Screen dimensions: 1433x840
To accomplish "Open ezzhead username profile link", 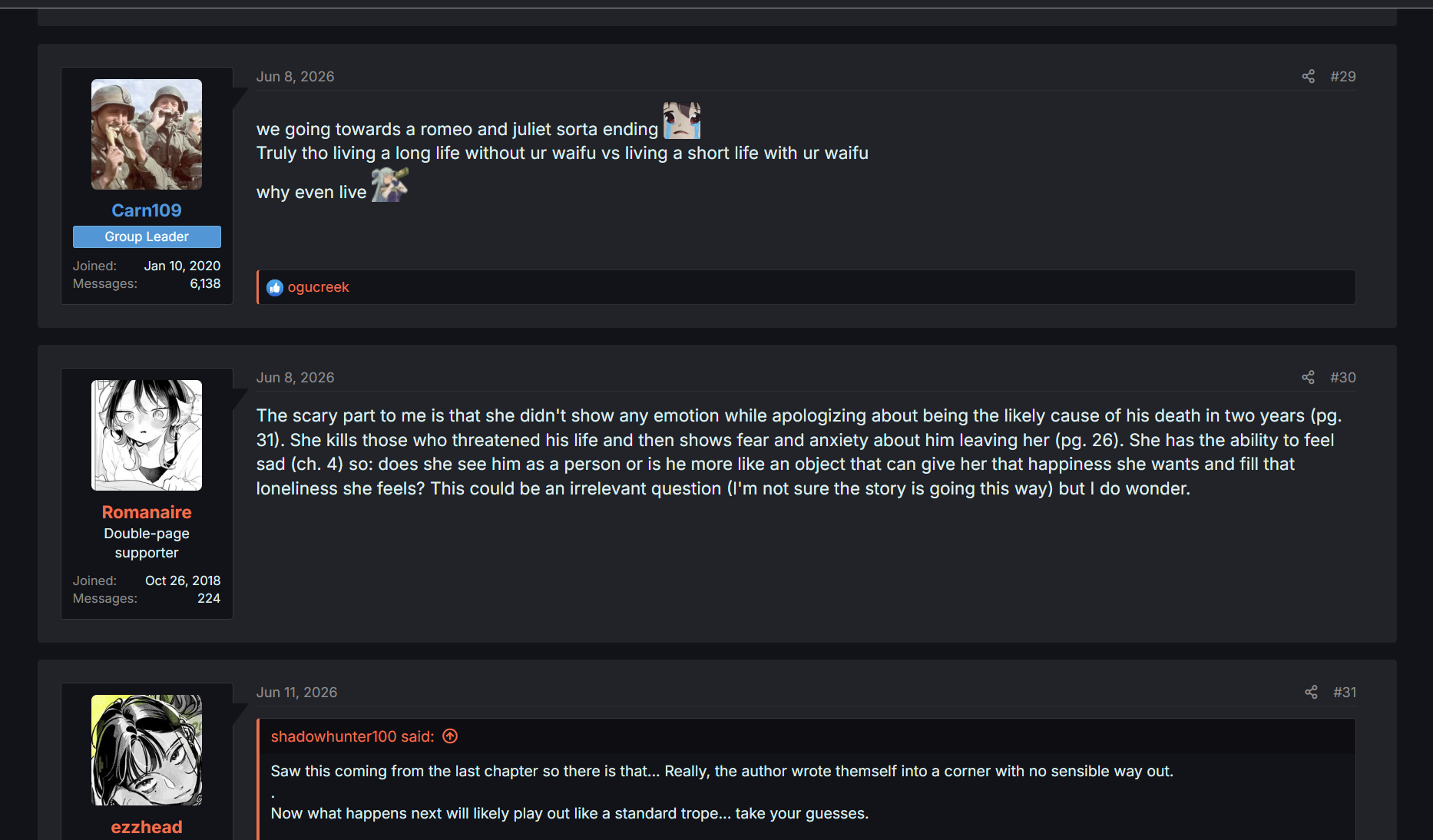I will coord(147,827).
